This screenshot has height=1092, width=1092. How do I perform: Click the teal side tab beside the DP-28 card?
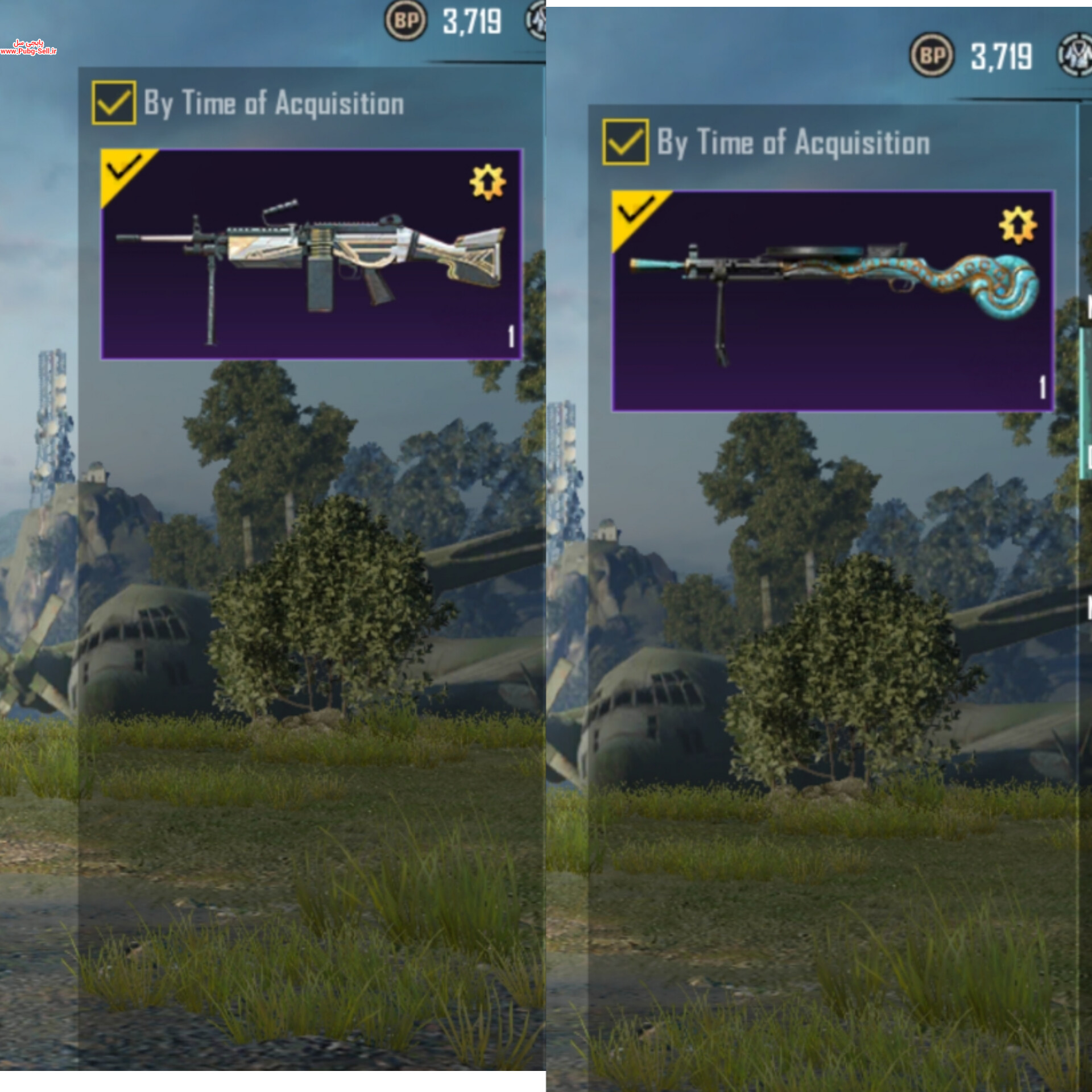(x=1085, y=404)
